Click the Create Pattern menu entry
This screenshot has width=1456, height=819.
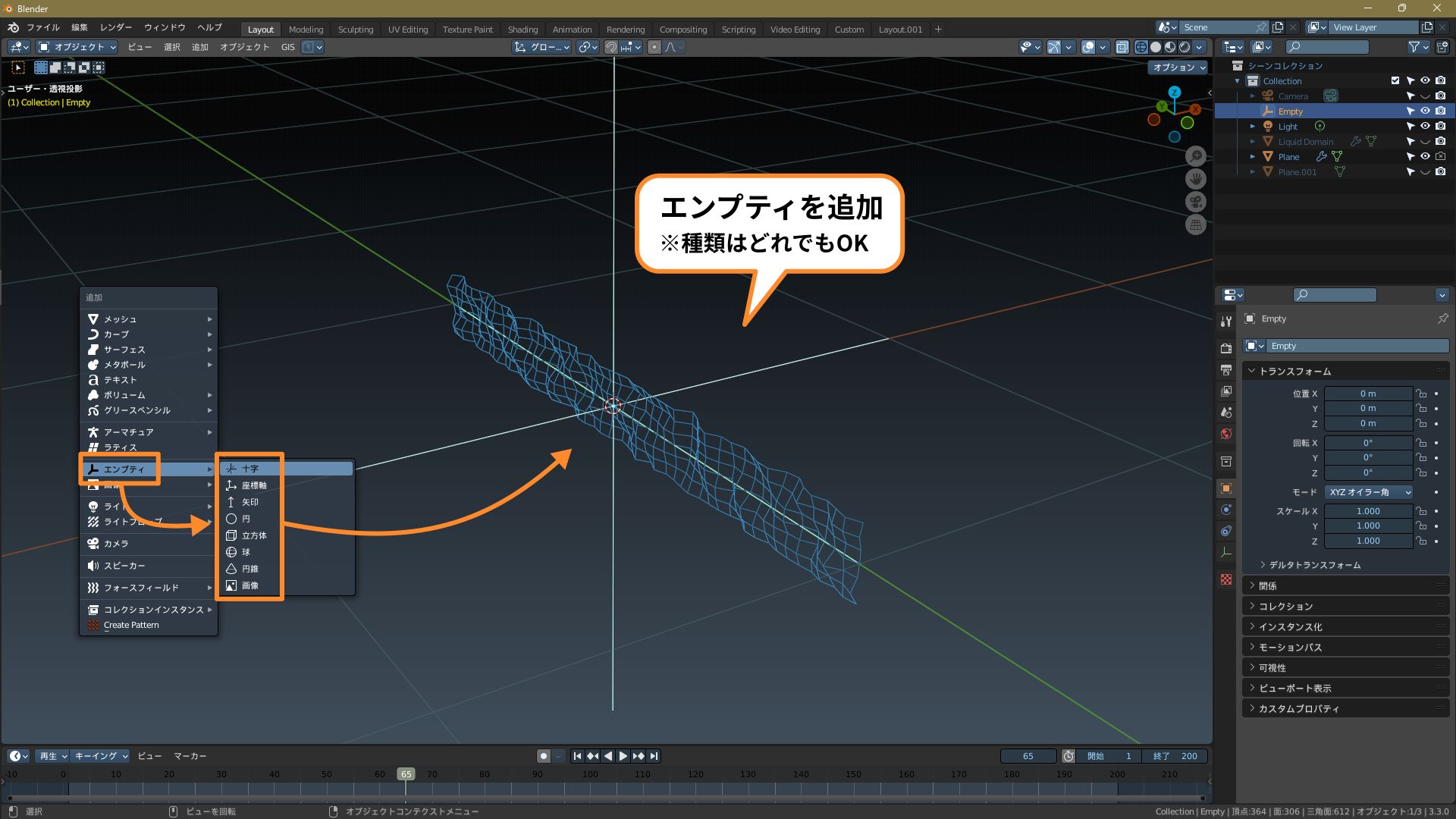131,626
